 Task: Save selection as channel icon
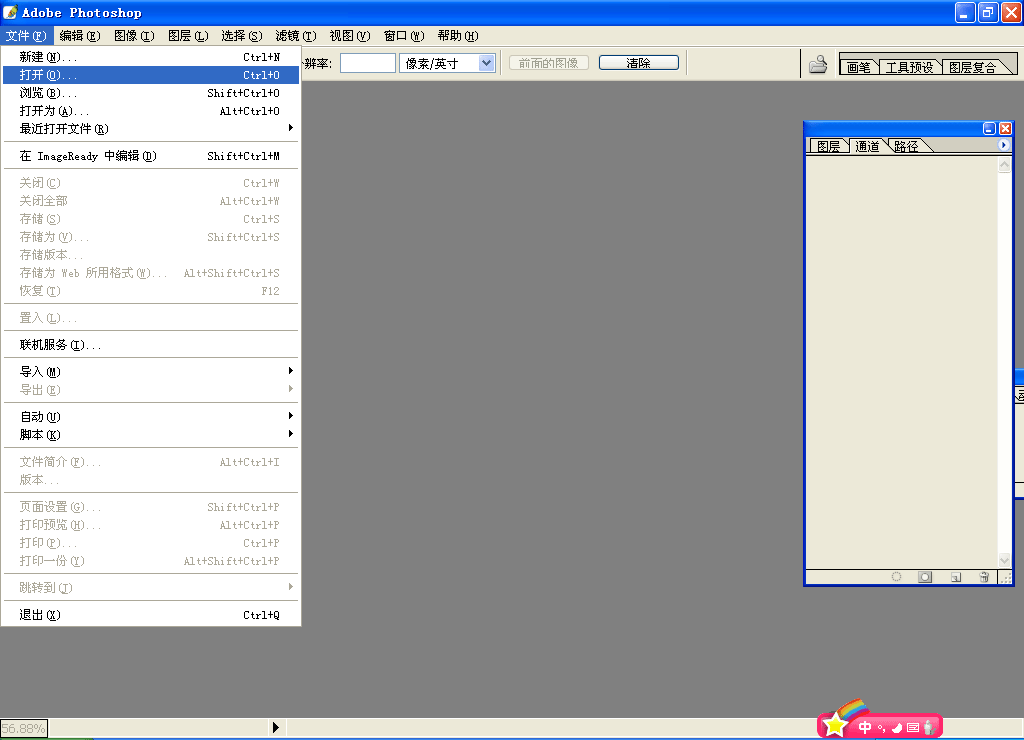point(925,577)
